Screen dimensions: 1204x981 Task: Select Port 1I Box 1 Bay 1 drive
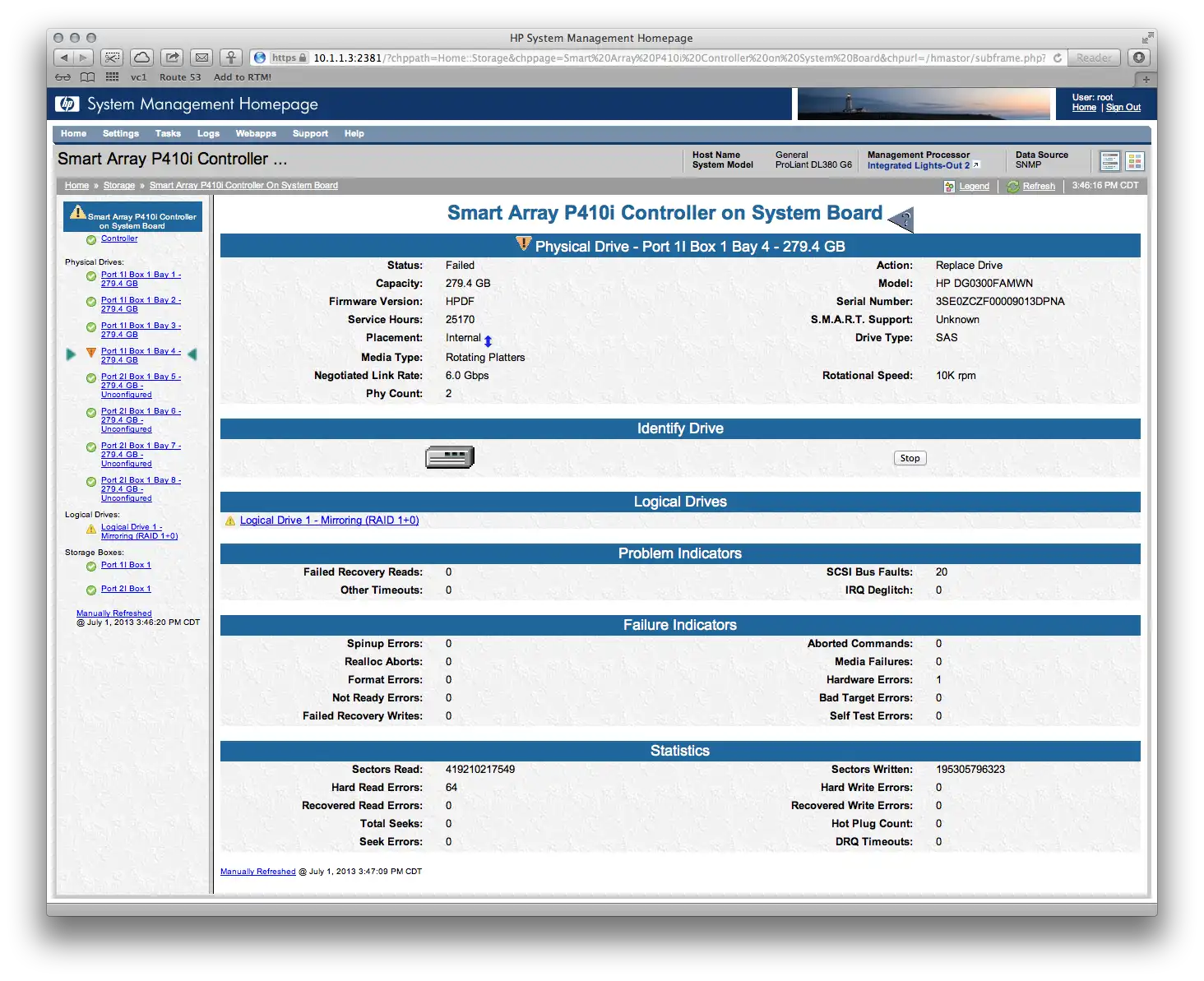coord(141,279)
